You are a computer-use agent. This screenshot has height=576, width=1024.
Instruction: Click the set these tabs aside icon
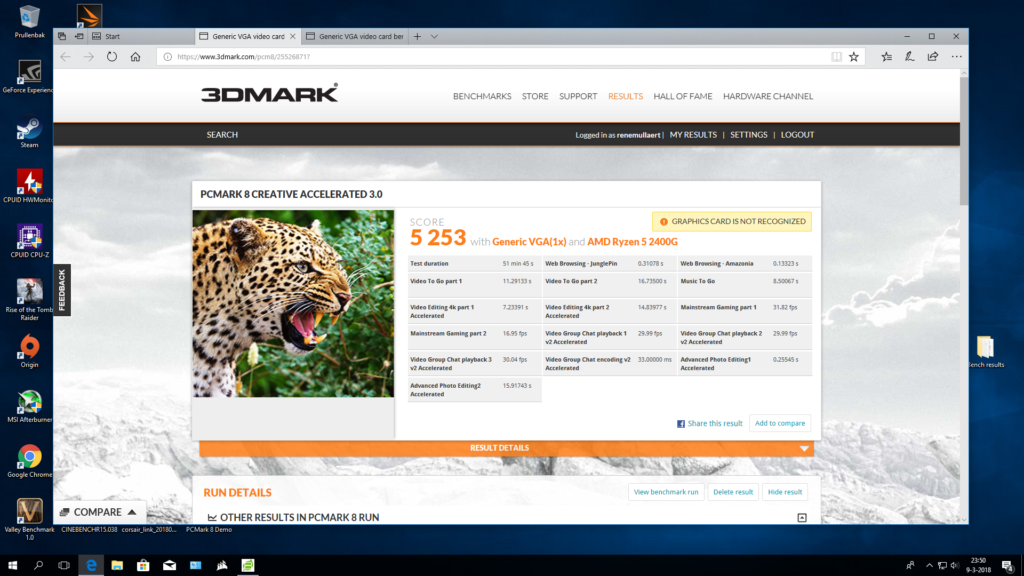(x=79, y=37)
